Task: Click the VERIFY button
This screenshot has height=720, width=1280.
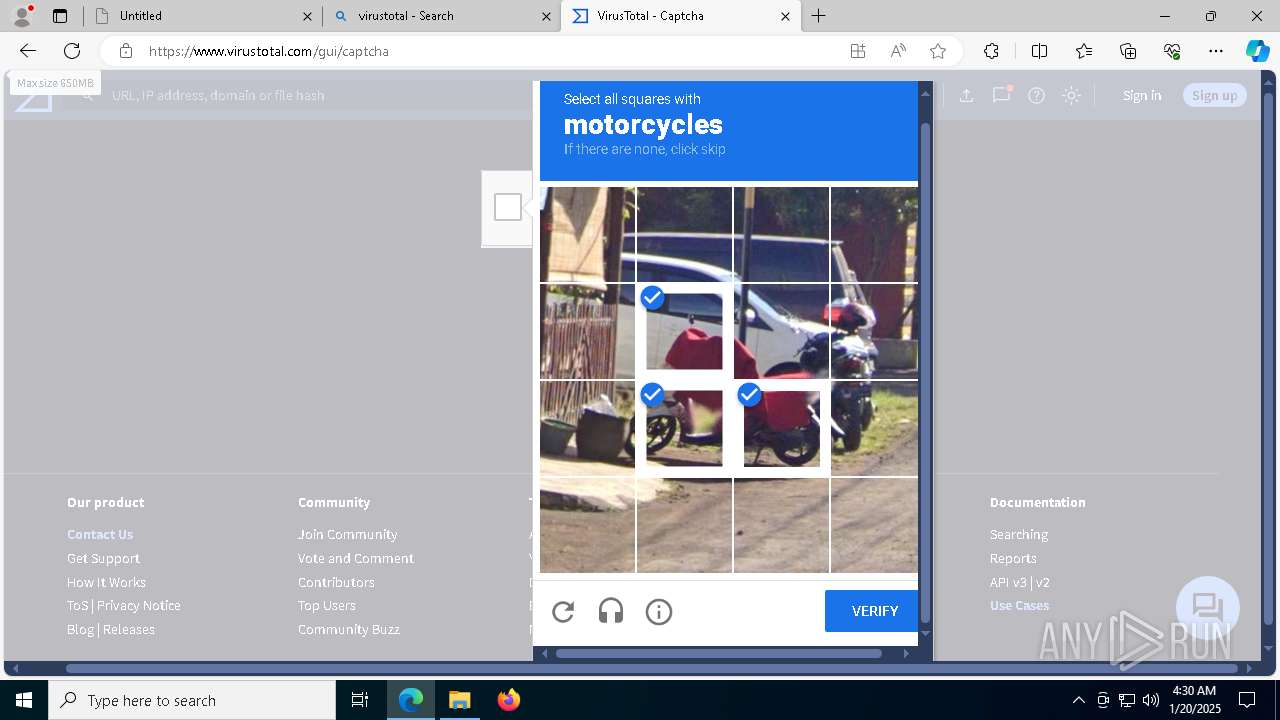Action: tap(872, 611)
